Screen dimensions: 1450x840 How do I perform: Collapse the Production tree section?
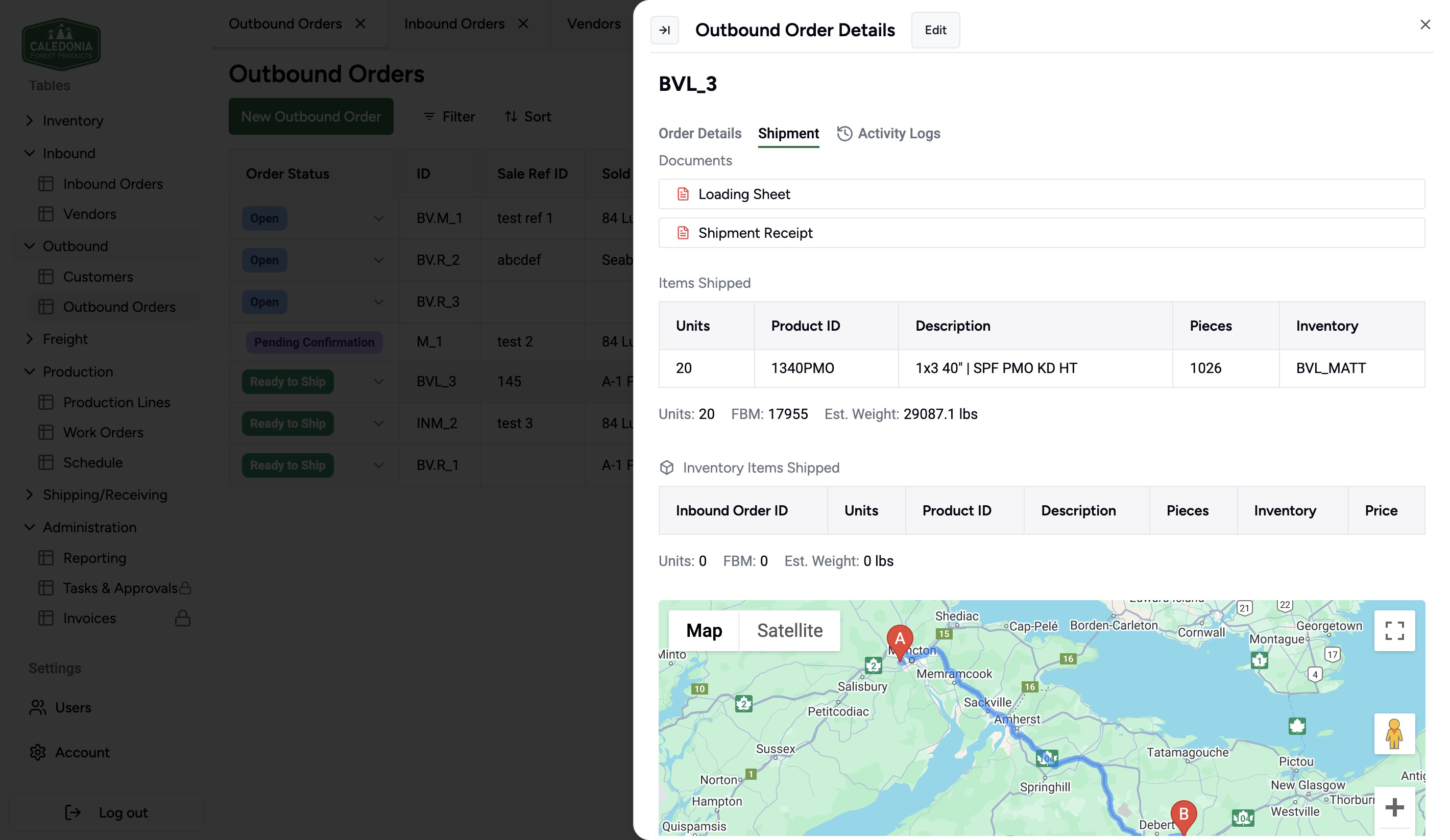29,372
